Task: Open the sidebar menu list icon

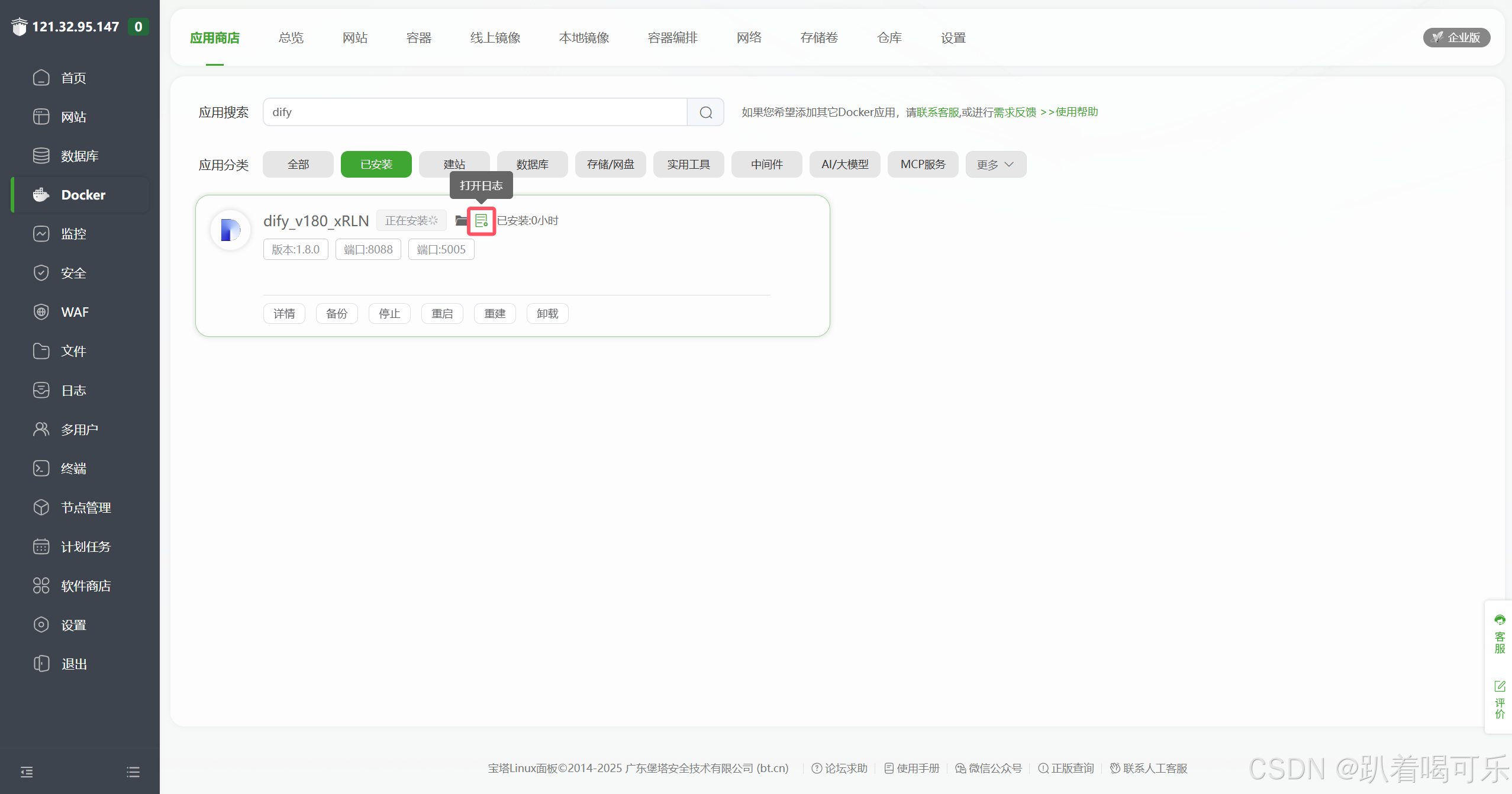Action: (133, 772)
